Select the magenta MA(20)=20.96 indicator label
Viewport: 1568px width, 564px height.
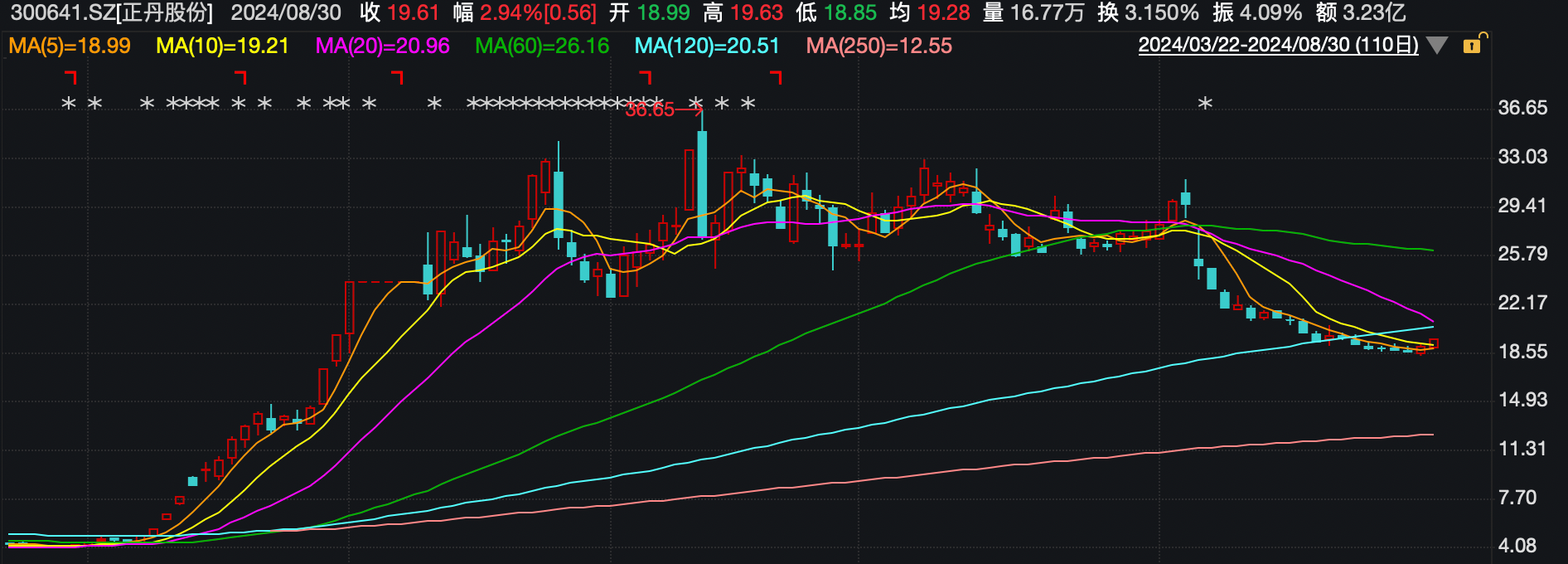point(383,46)
